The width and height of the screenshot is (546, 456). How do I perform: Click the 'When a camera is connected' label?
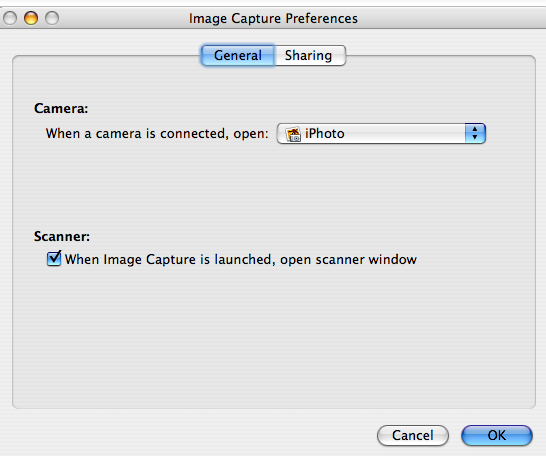pos(157,134)
